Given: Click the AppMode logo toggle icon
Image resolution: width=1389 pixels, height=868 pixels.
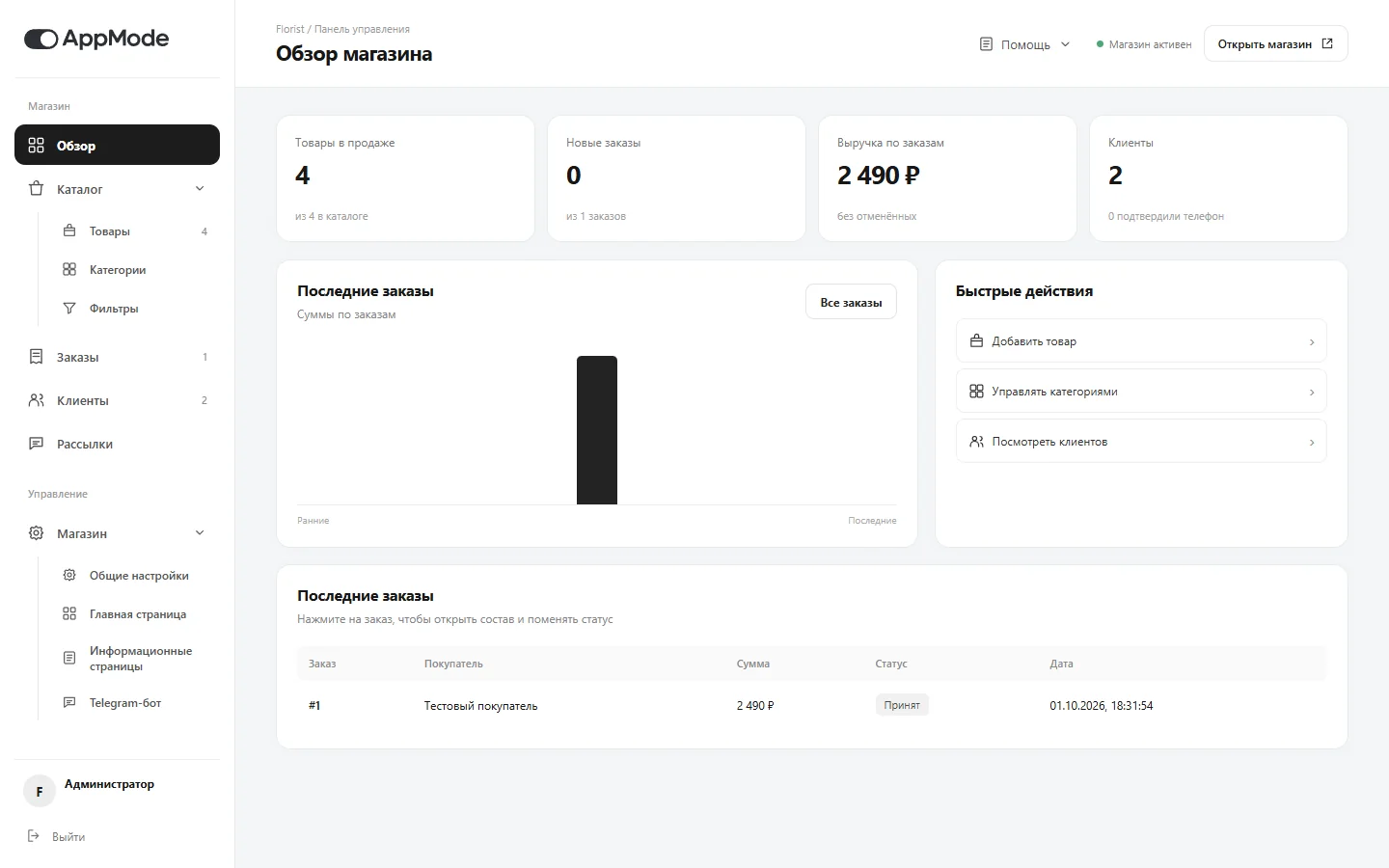Looking at the screenshot, I should [41, 39].
